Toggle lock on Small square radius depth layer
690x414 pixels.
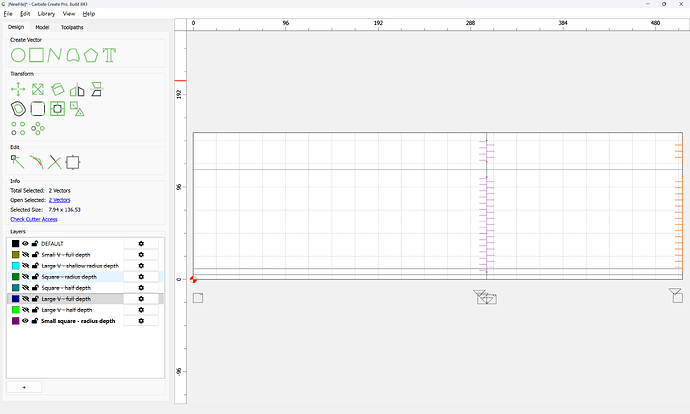click(35, 321)
